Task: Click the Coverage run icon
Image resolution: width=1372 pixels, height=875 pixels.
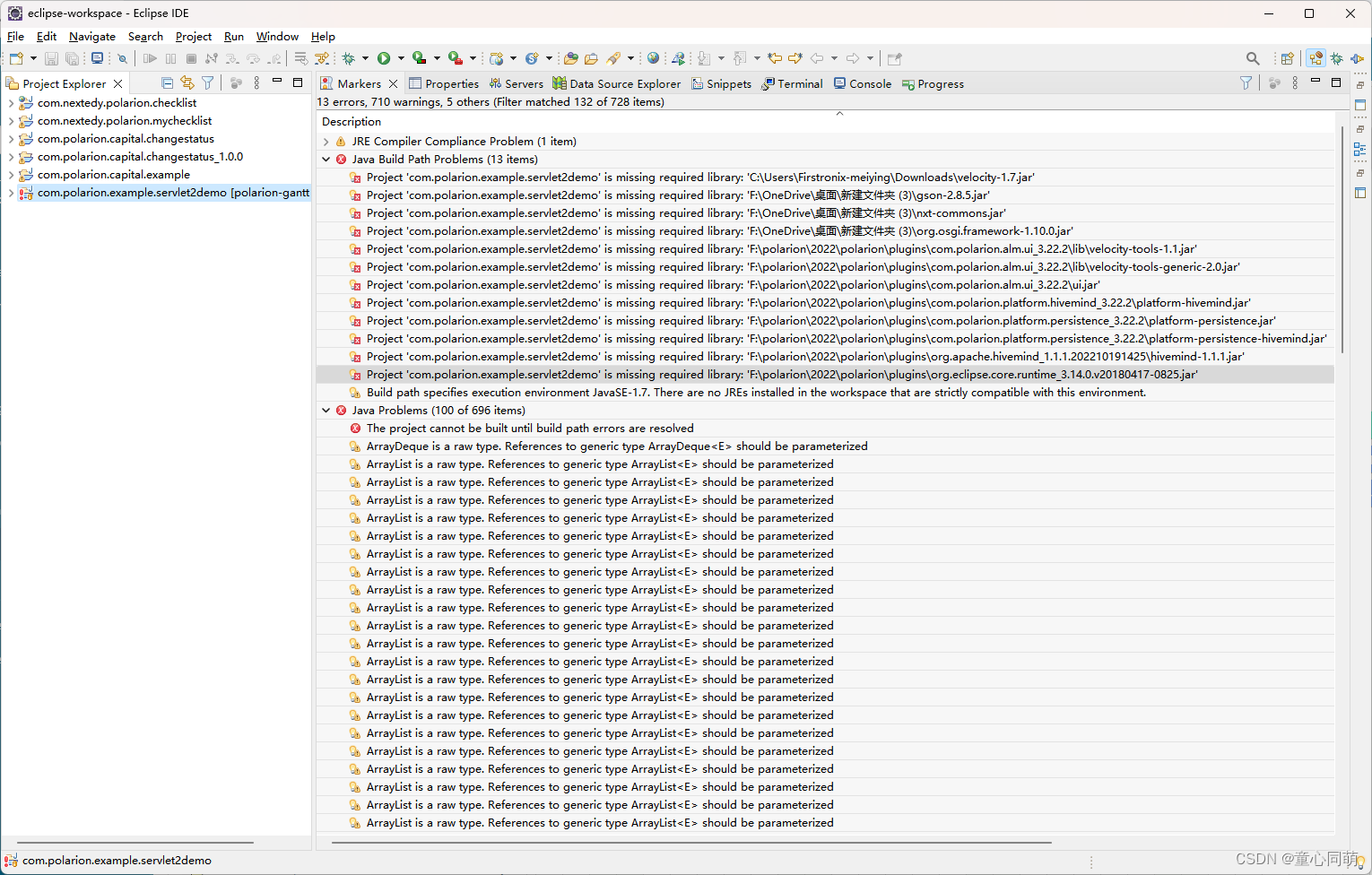Action: coord(419,58)
